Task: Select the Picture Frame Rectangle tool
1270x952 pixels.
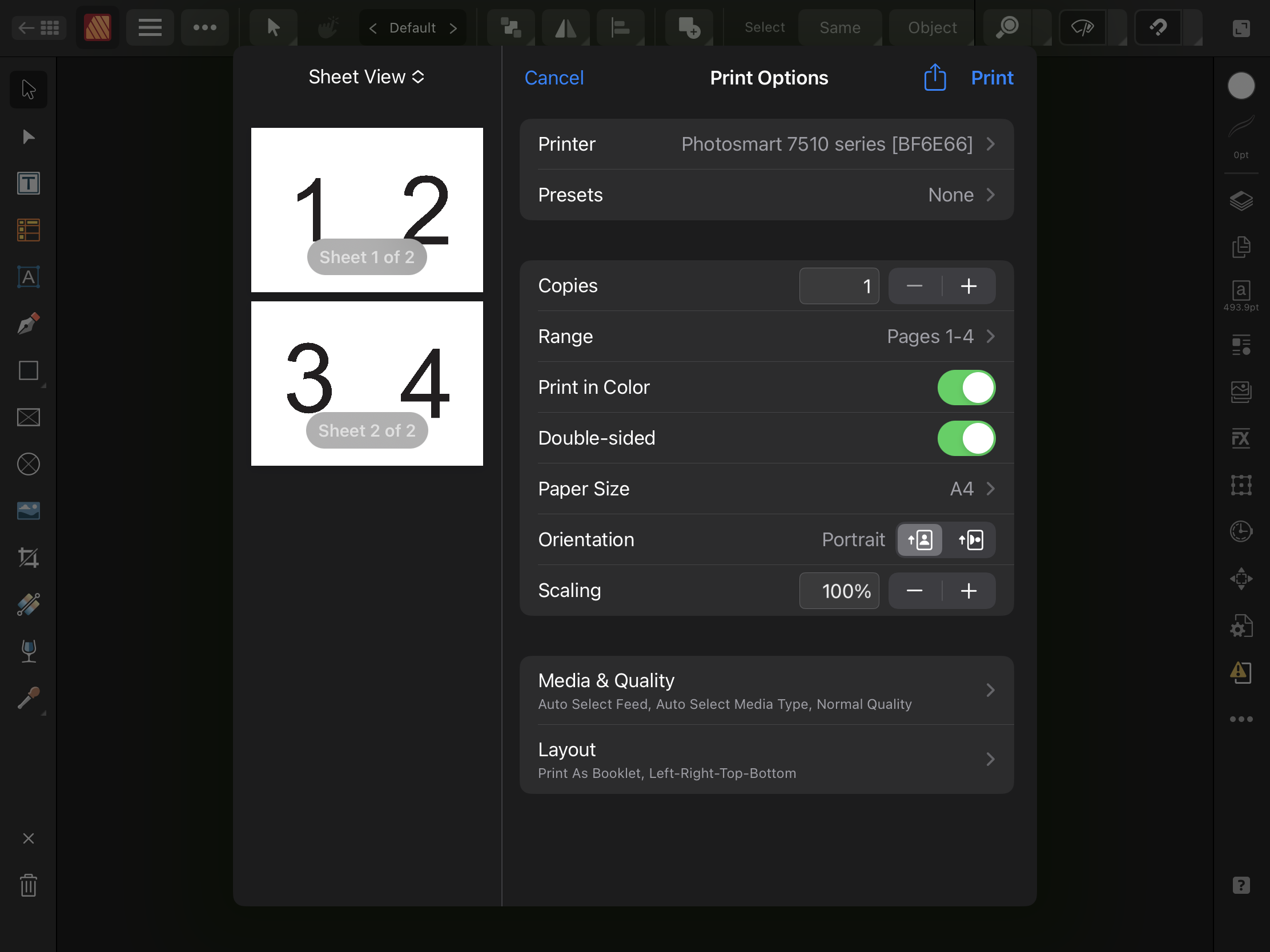Action: pos(28,417)
